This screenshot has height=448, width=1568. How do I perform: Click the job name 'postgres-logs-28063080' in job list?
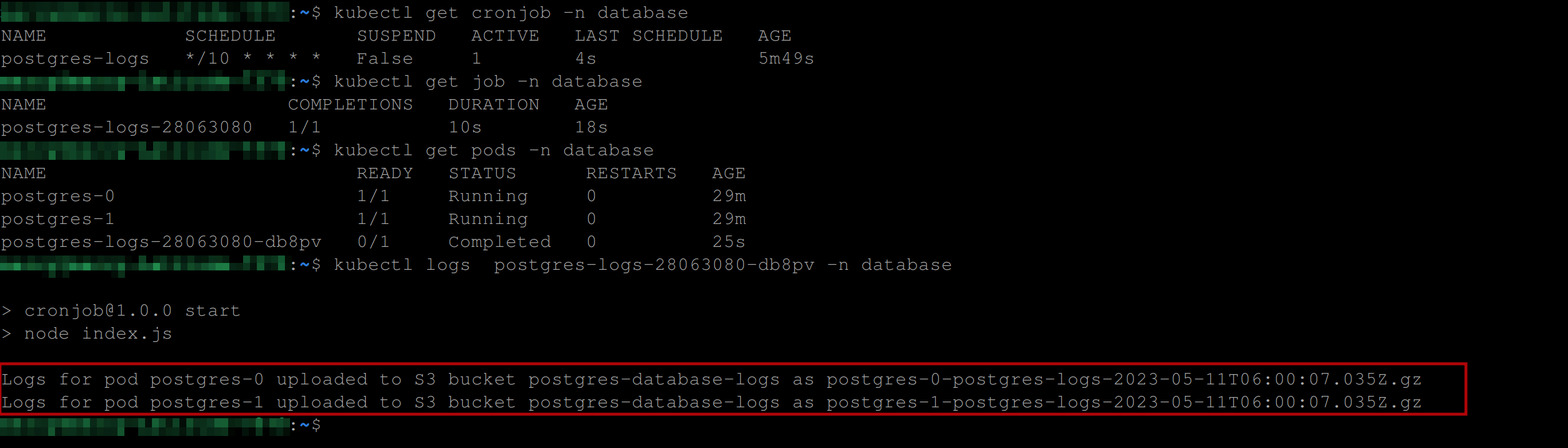click(127, 128)
